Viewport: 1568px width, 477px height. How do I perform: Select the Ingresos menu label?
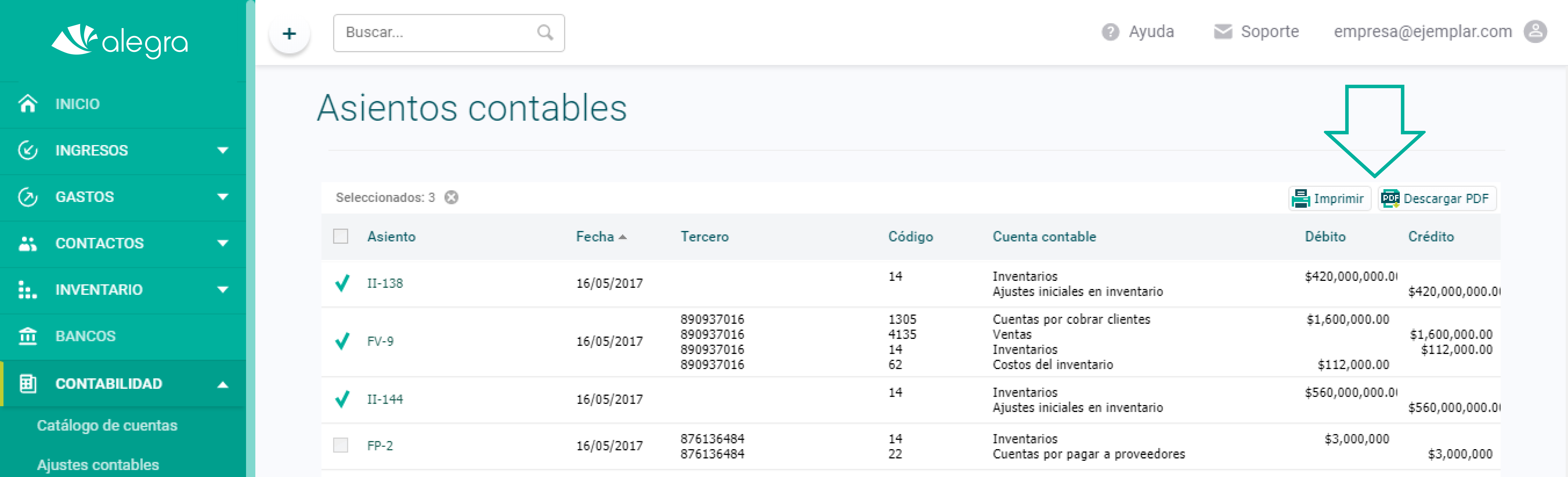pyautogui.click(x=91, y=150)
